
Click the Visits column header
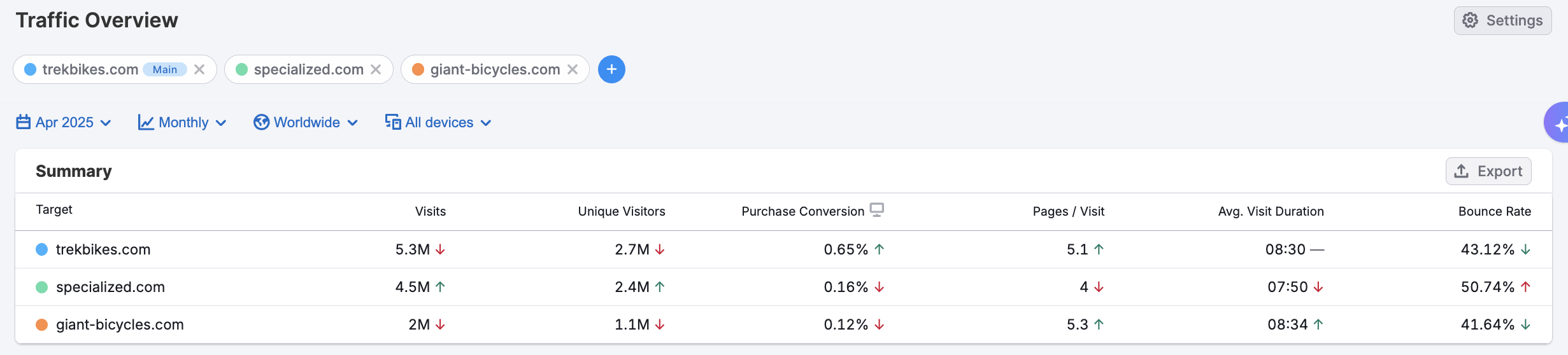tap(431, 211)
